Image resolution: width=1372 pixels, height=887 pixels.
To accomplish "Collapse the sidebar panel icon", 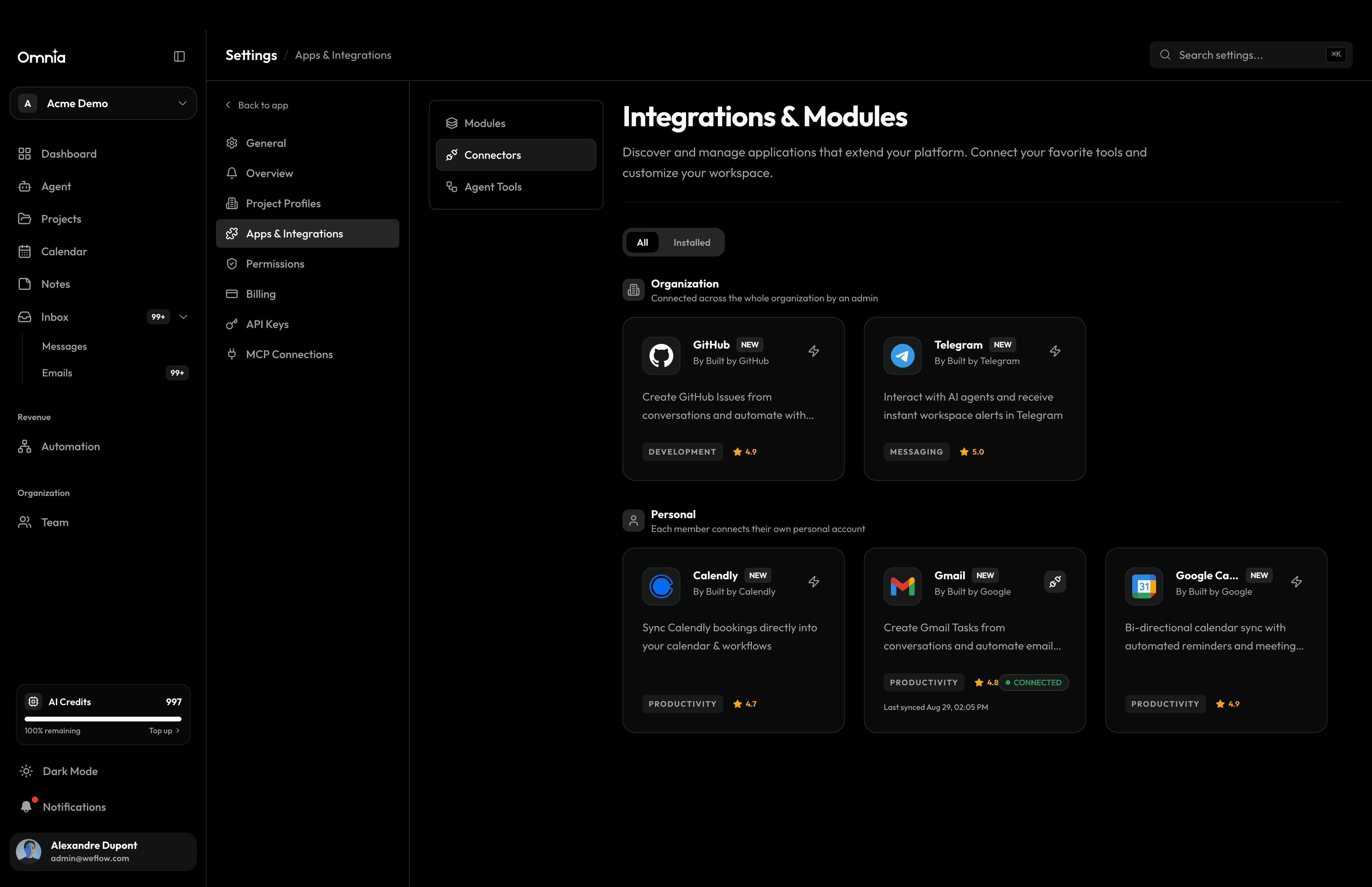I will [x=179, y=56].
